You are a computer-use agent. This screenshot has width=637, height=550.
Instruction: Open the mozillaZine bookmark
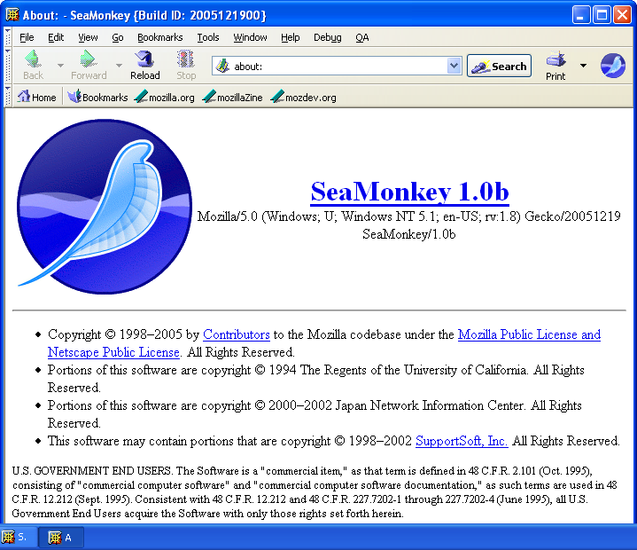(x=232, y=97)
